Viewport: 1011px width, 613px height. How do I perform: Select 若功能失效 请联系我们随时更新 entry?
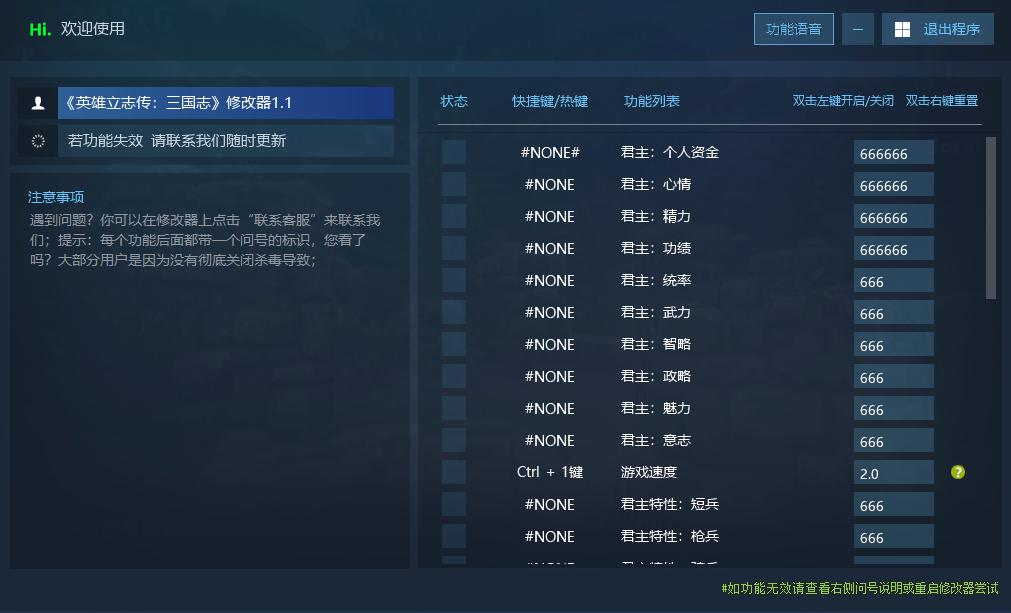226,141
